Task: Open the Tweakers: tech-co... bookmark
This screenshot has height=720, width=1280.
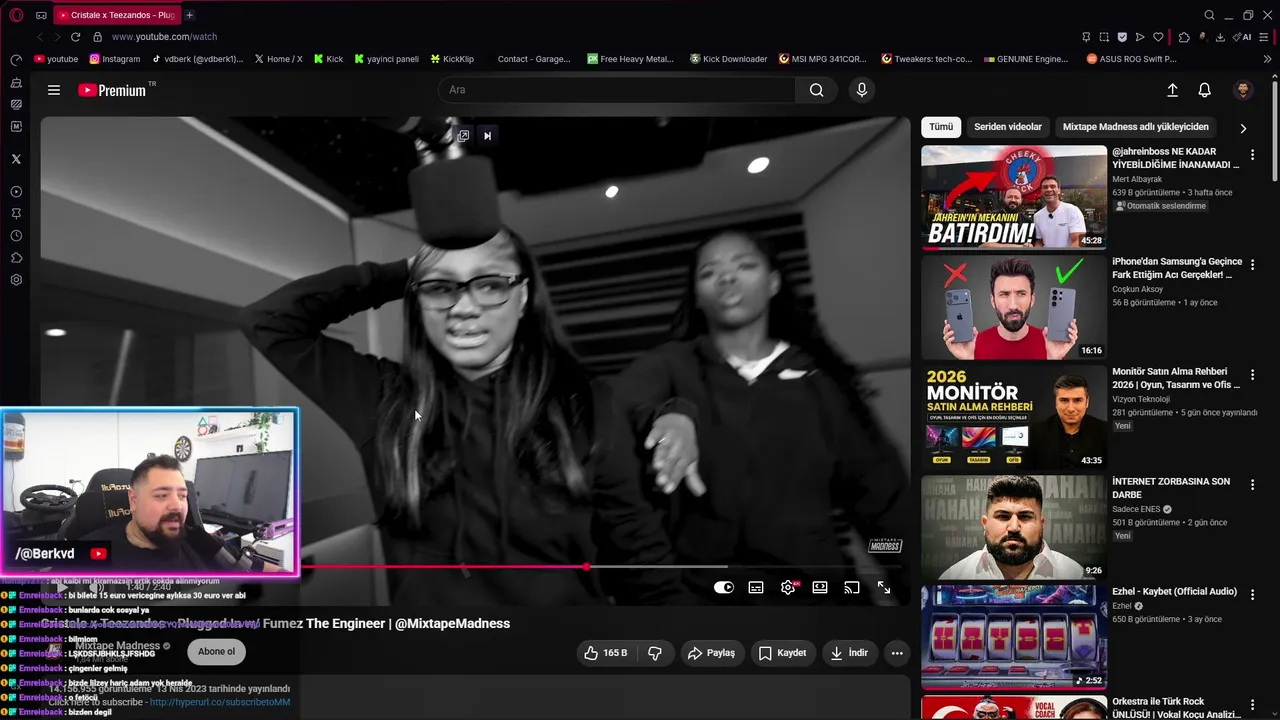Action: [926, 59]
